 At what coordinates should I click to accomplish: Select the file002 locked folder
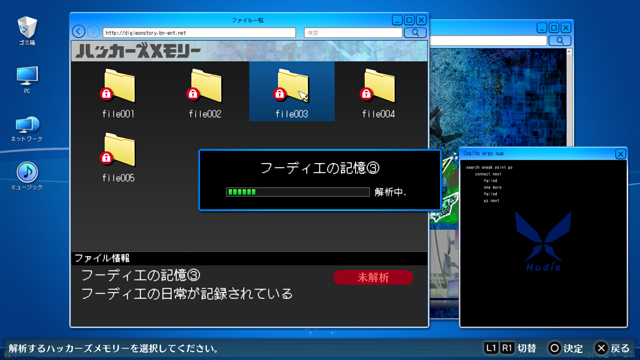click(x=205, y=93)
